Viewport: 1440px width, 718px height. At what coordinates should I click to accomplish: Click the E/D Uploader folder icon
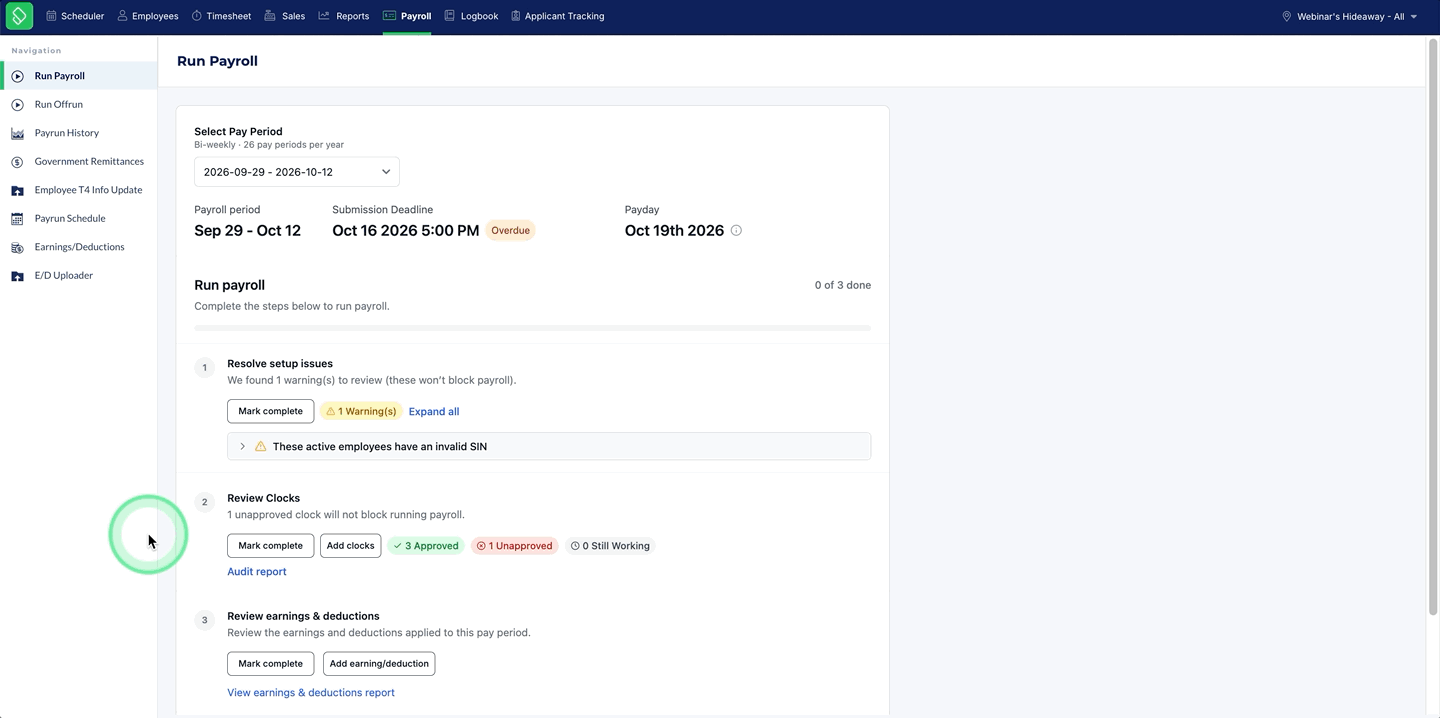click(x=17, y=275)
